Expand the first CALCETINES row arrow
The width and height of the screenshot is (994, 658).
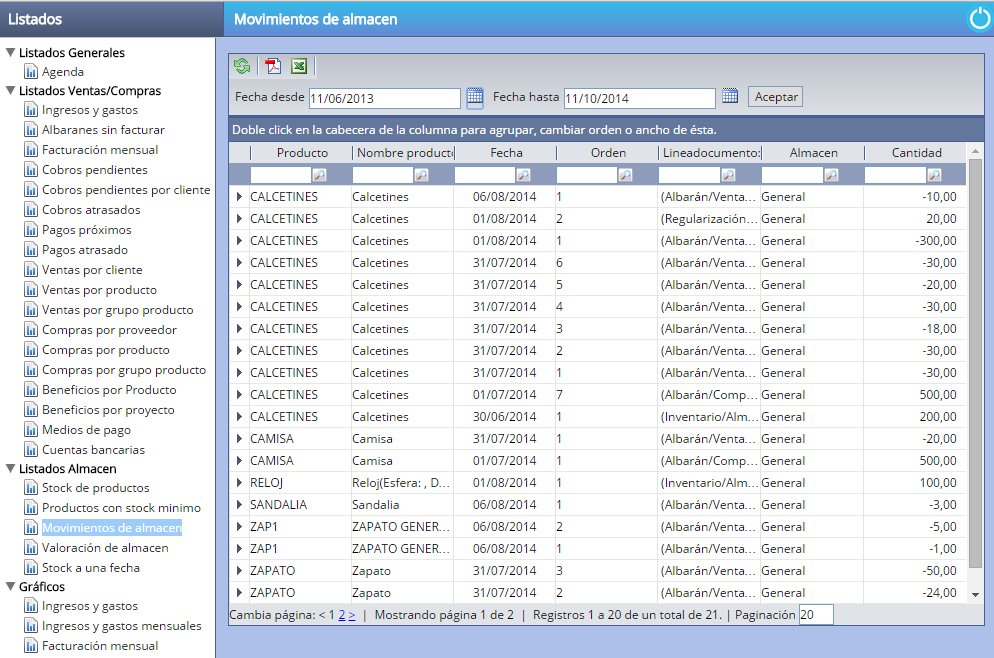pyautogui.click(x=239, y=197)
